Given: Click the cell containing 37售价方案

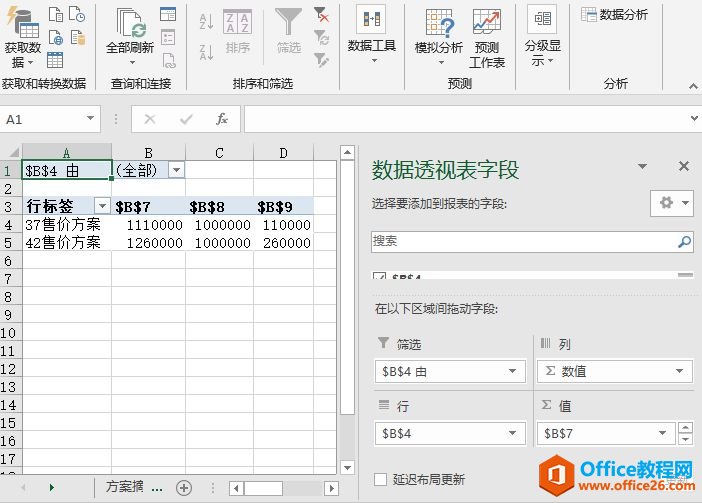Looking at the screenshot, I should point(67,224).
